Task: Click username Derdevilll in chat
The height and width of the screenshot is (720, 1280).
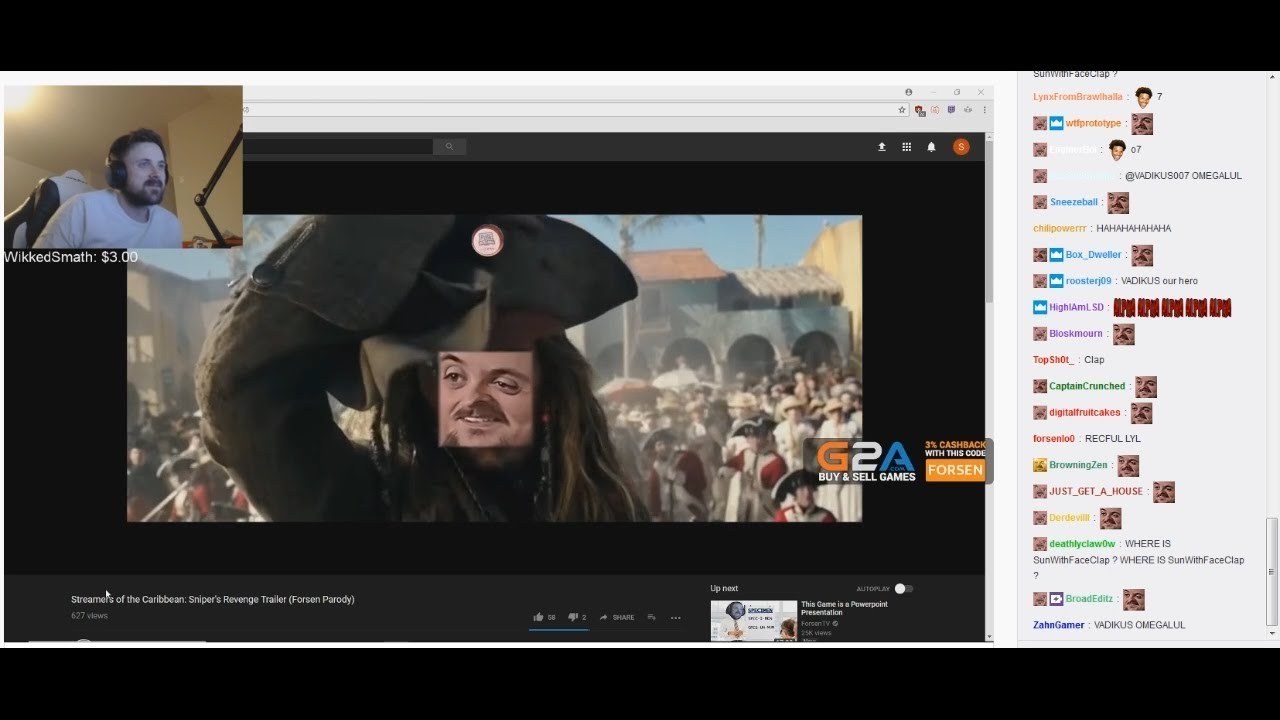Action: point(1069,517)
